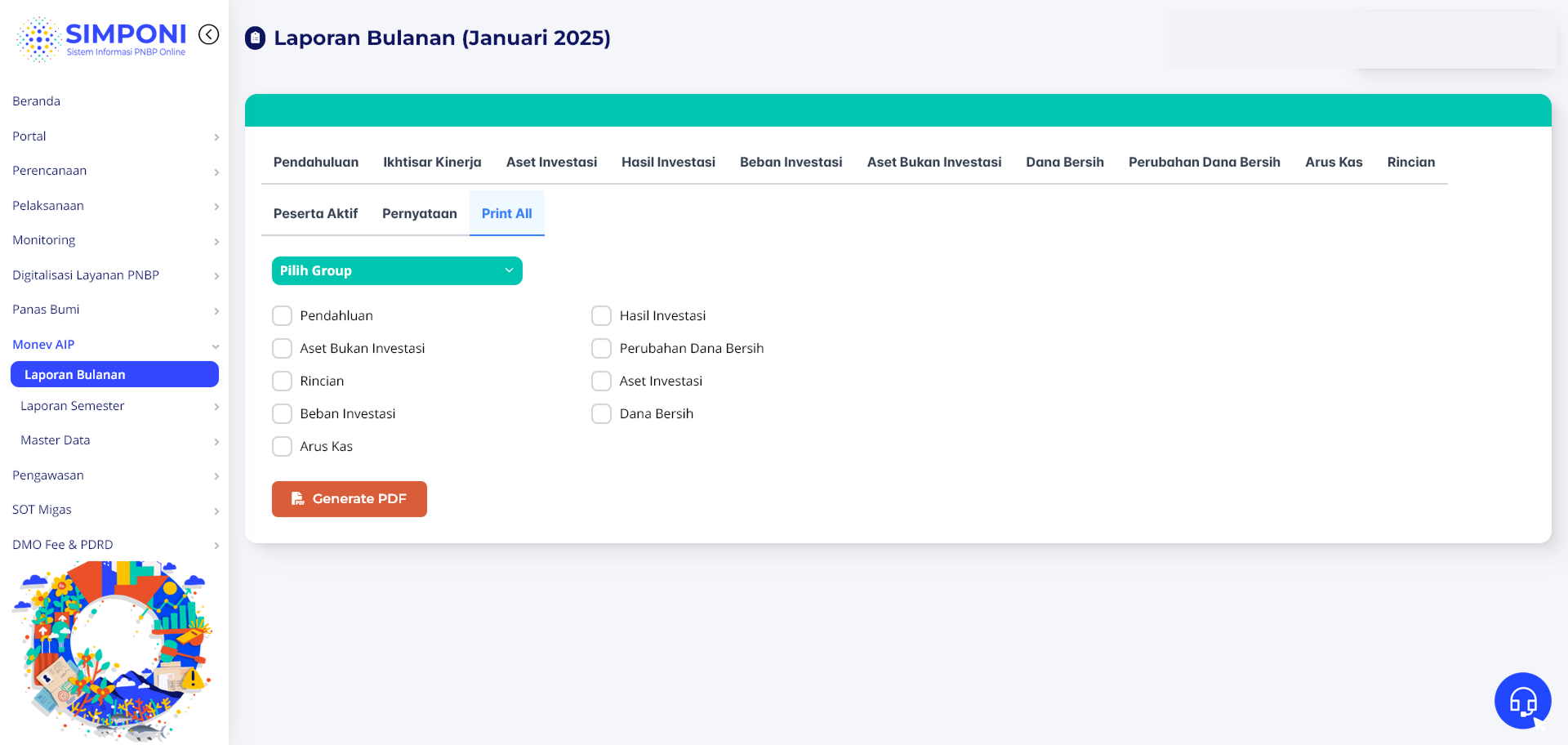
Task: Click the clipboard icon beside Laporan Bulanan title
Action: coord(256,38)
